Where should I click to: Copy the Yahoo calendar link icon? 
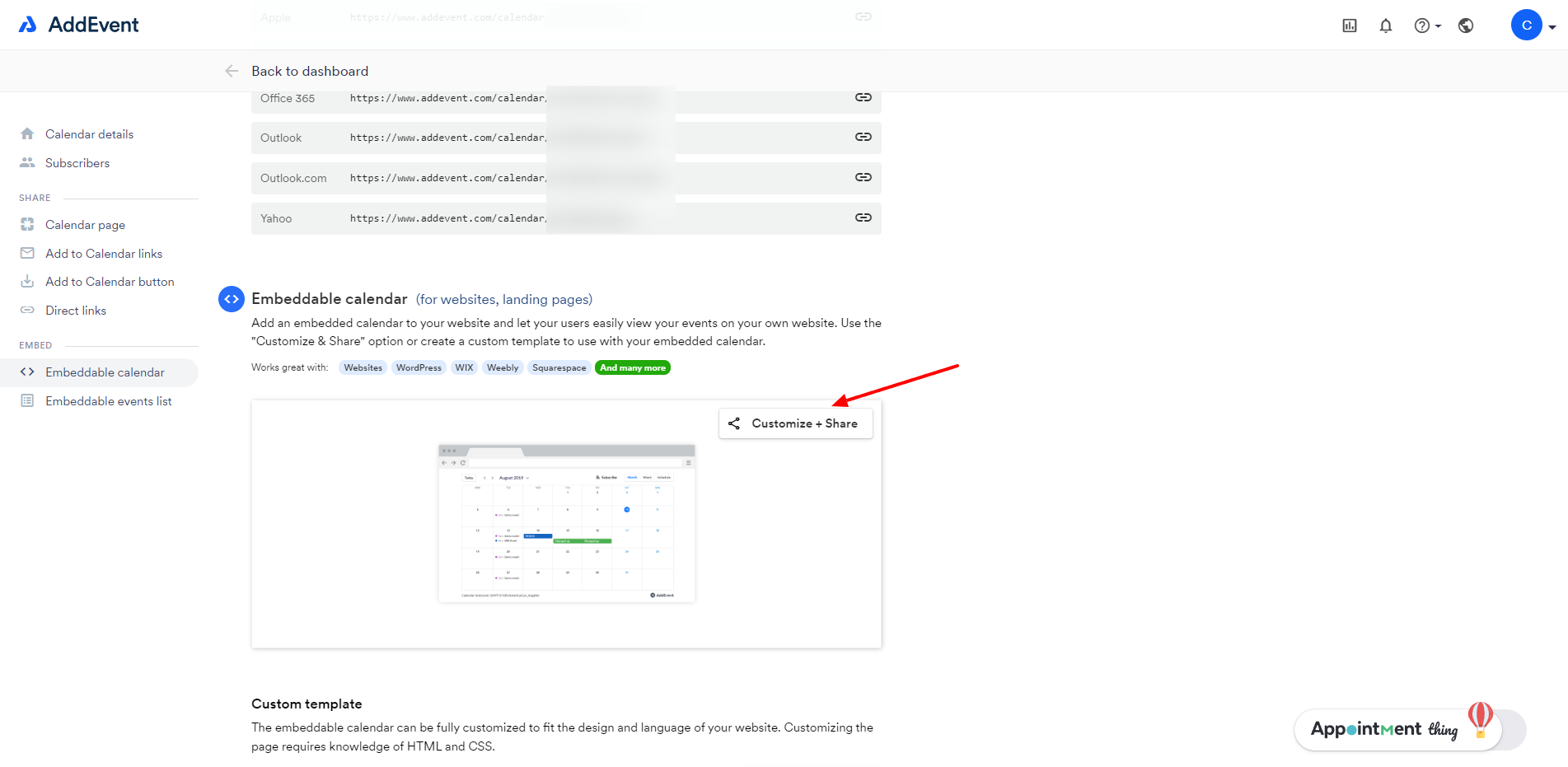[863, 217]
